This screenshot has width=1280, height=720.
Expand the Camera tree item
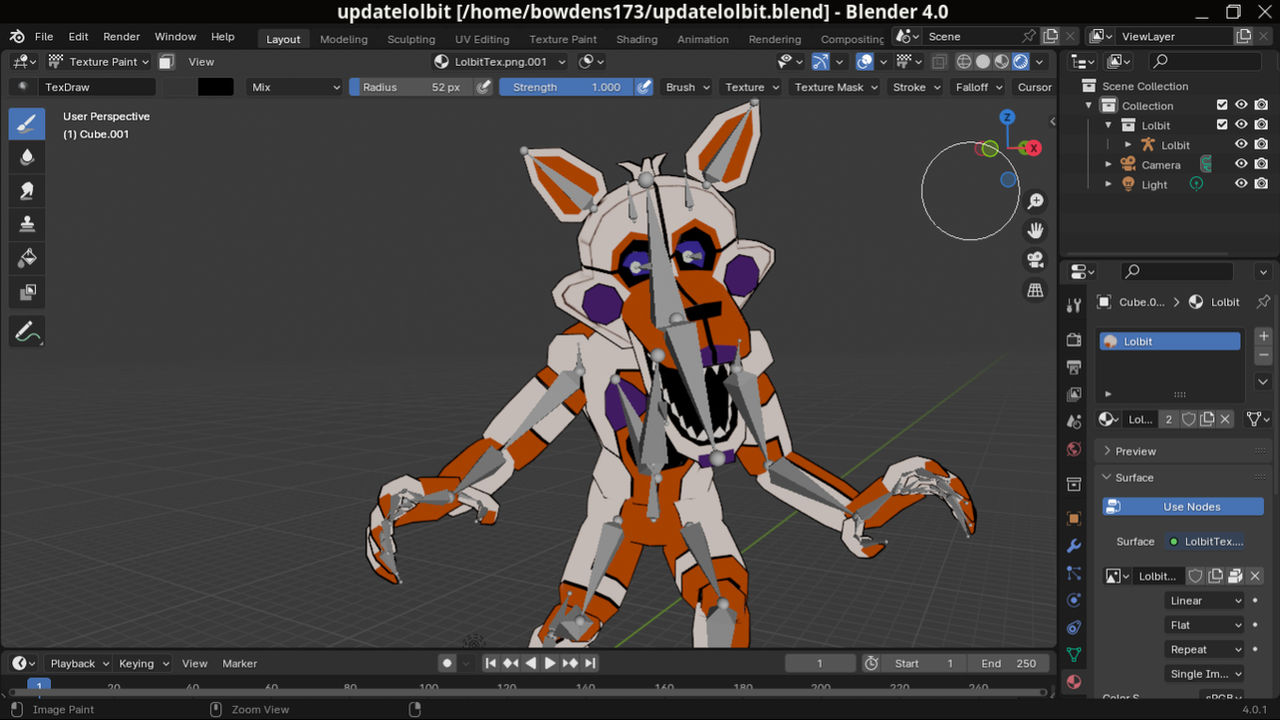(1108, 164)
